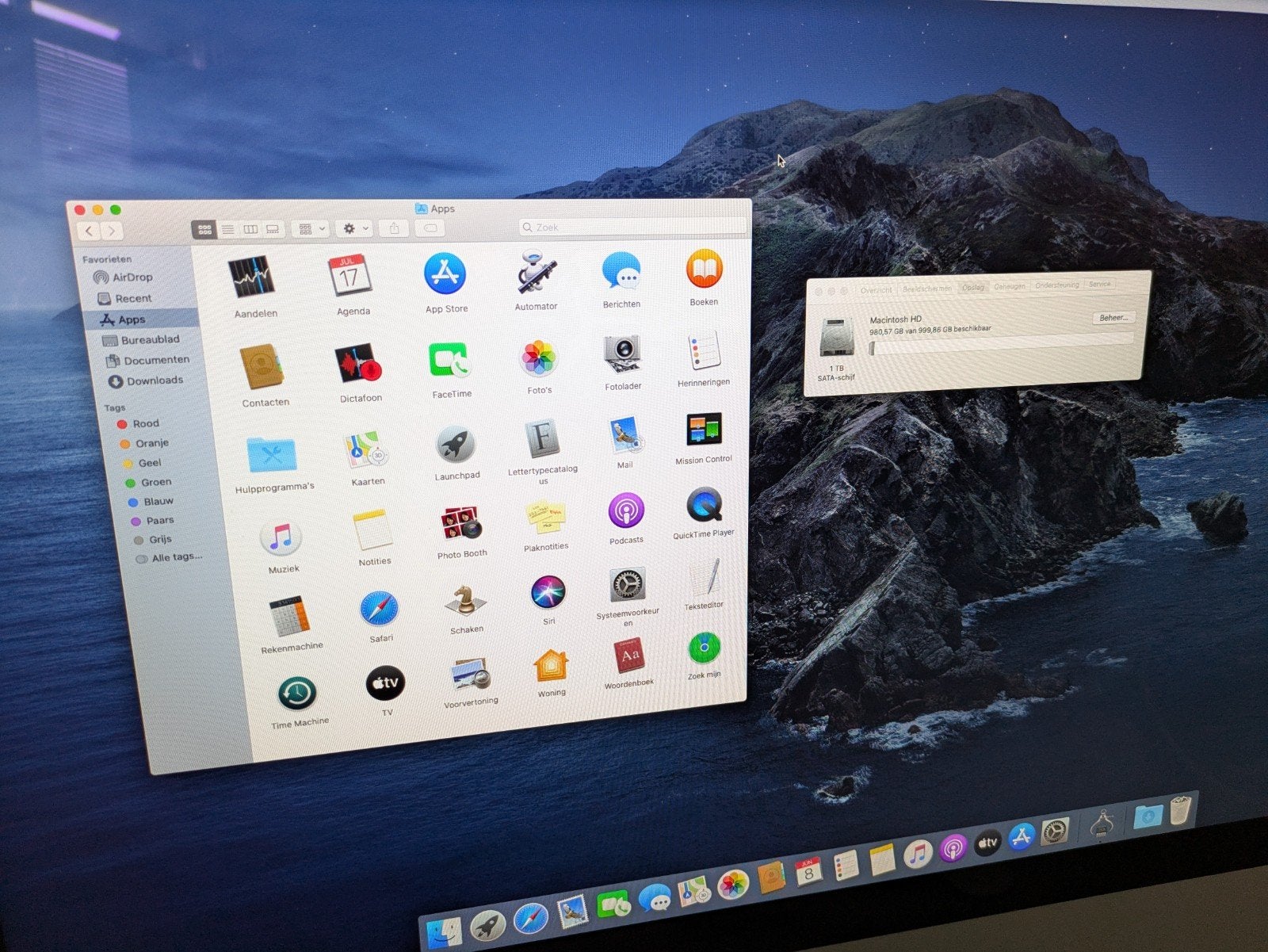Open the group-by dropdown in Finder toolbar
Image resolution: width=1268 pixels, height=952 pixels.
(309, 229)
